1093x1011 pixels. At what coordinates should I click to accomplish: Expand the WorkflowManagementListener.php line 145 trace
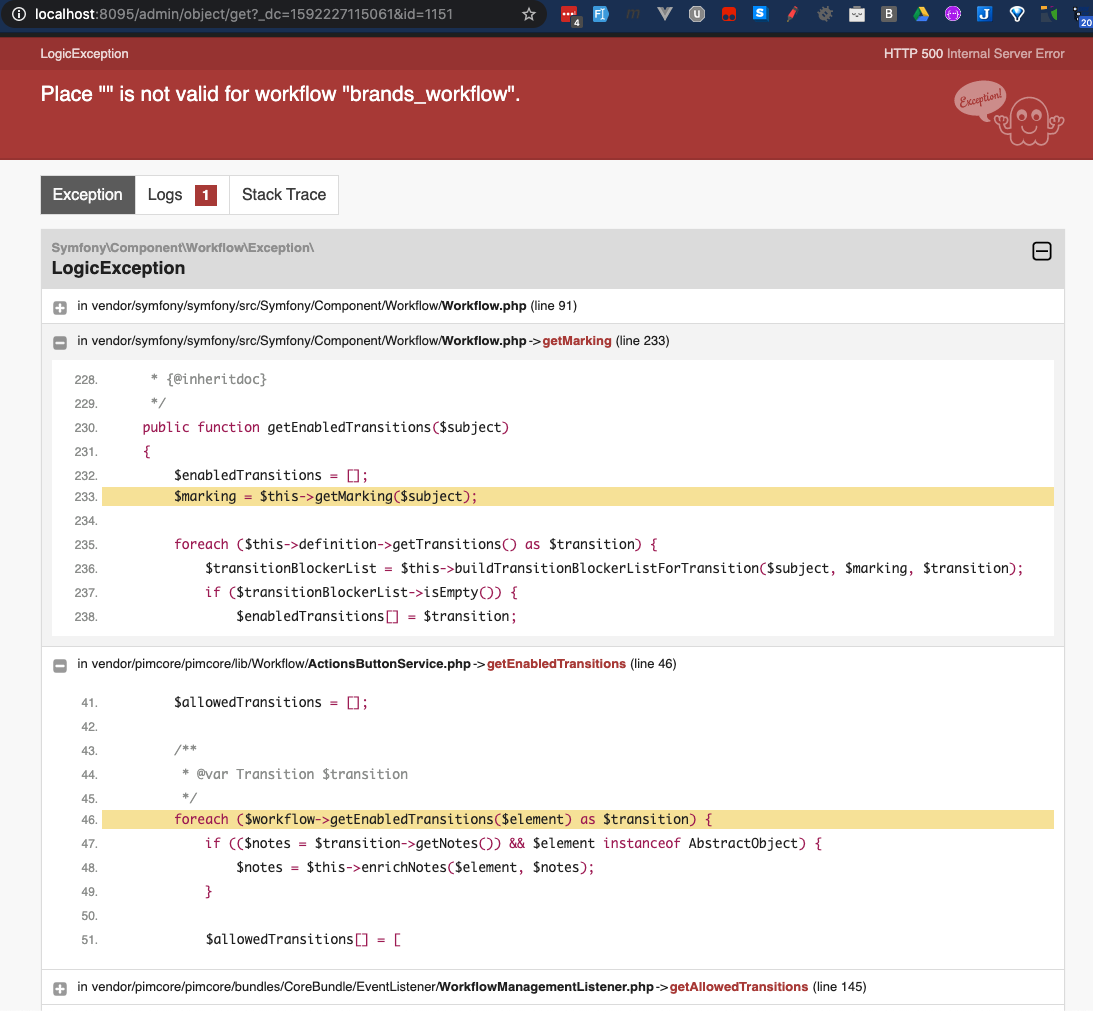[x=60, y=988]
